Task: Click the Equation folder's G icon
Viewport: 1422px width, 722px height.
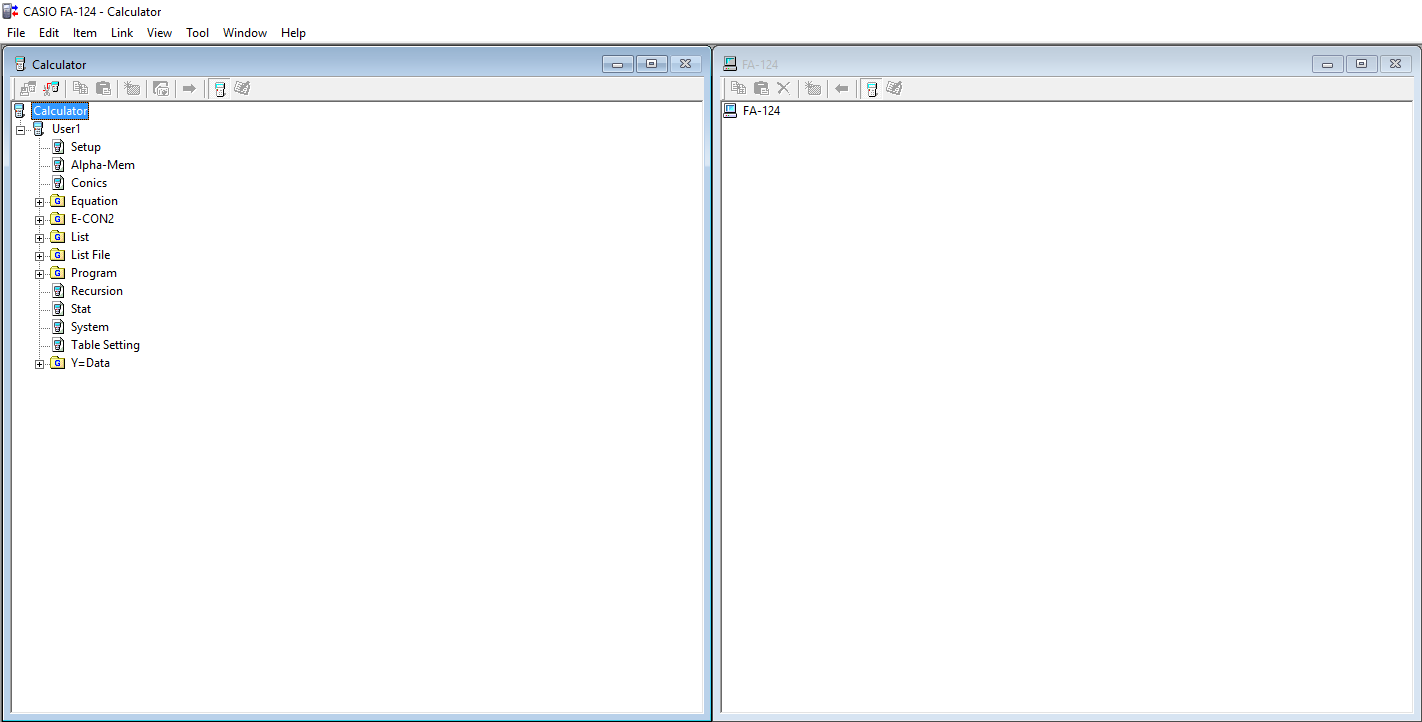Action: point(58,201)
